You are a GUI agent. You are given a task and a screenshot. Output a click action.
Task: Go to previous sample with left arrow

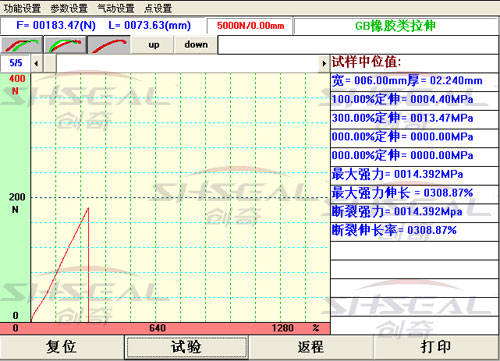tap(36, 63)
